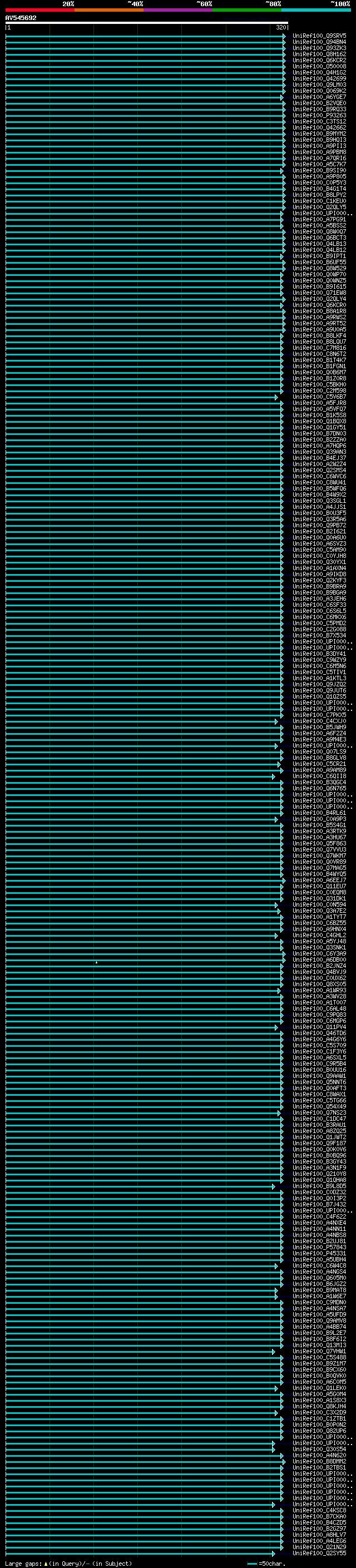Select hit UniRef100_A7PG91
This screenshot has width=356, height=1568.
pos(319,219)
